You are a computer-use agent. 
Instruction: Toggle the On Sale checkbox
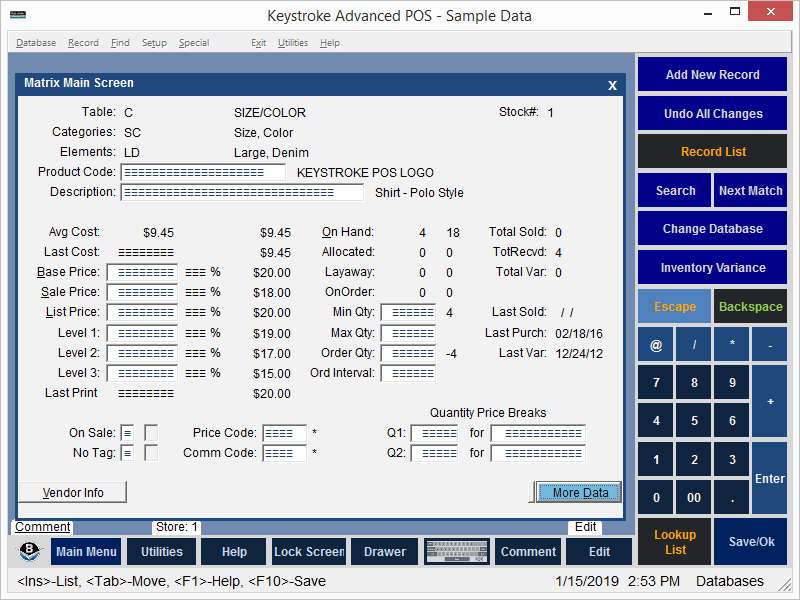tap(128, 433)
